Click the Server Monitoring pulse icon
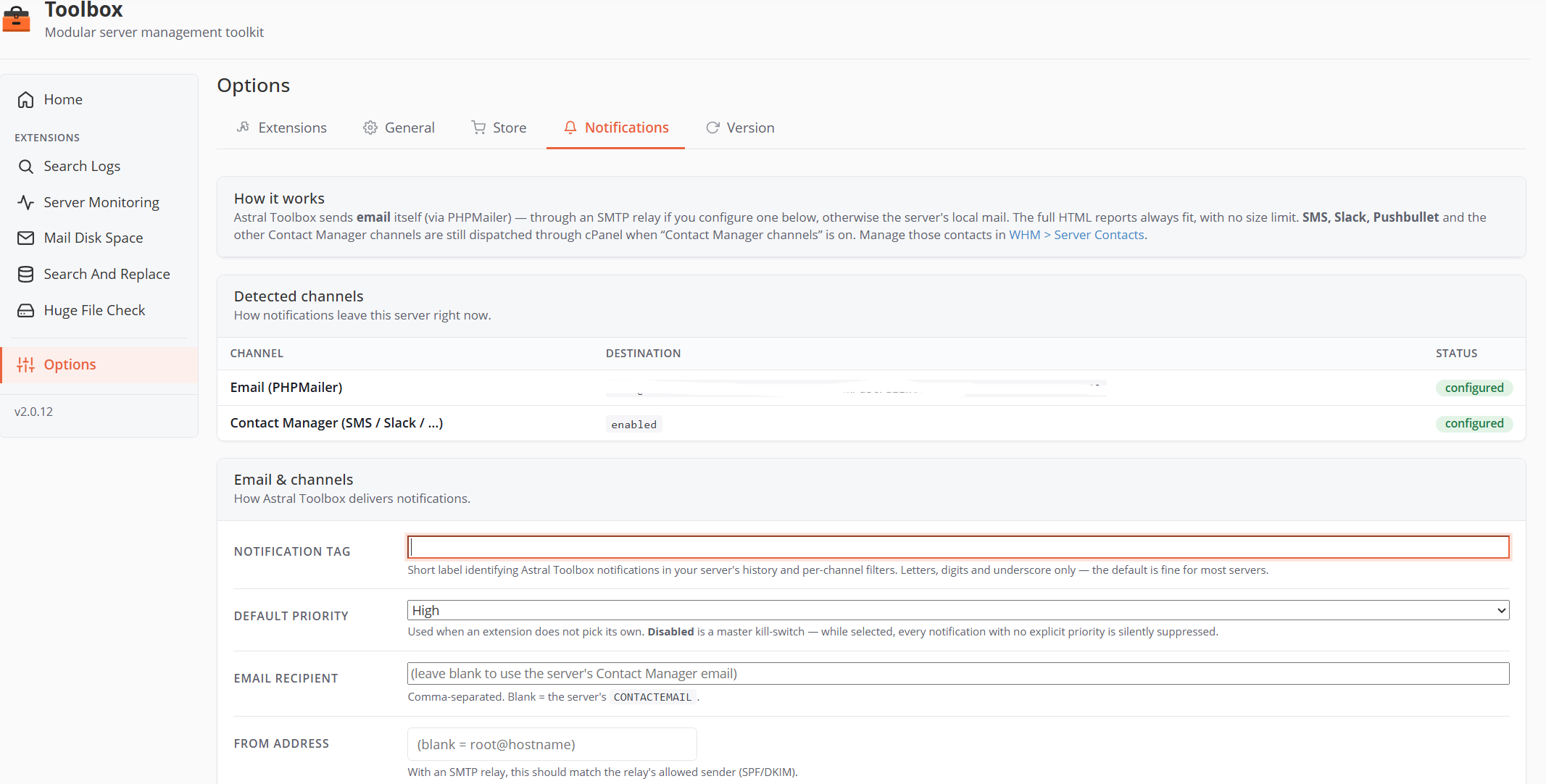This screenshot has width=1546, height=784. coord(25,202)
